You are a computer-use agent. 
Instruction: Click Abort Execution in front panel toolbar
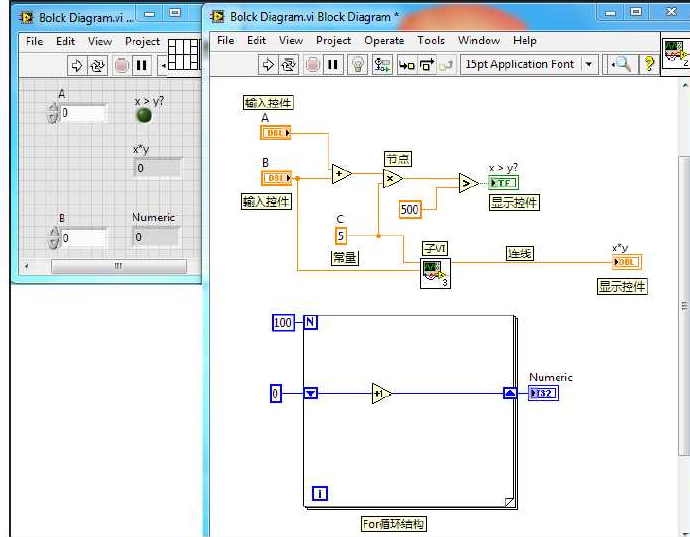121,66
